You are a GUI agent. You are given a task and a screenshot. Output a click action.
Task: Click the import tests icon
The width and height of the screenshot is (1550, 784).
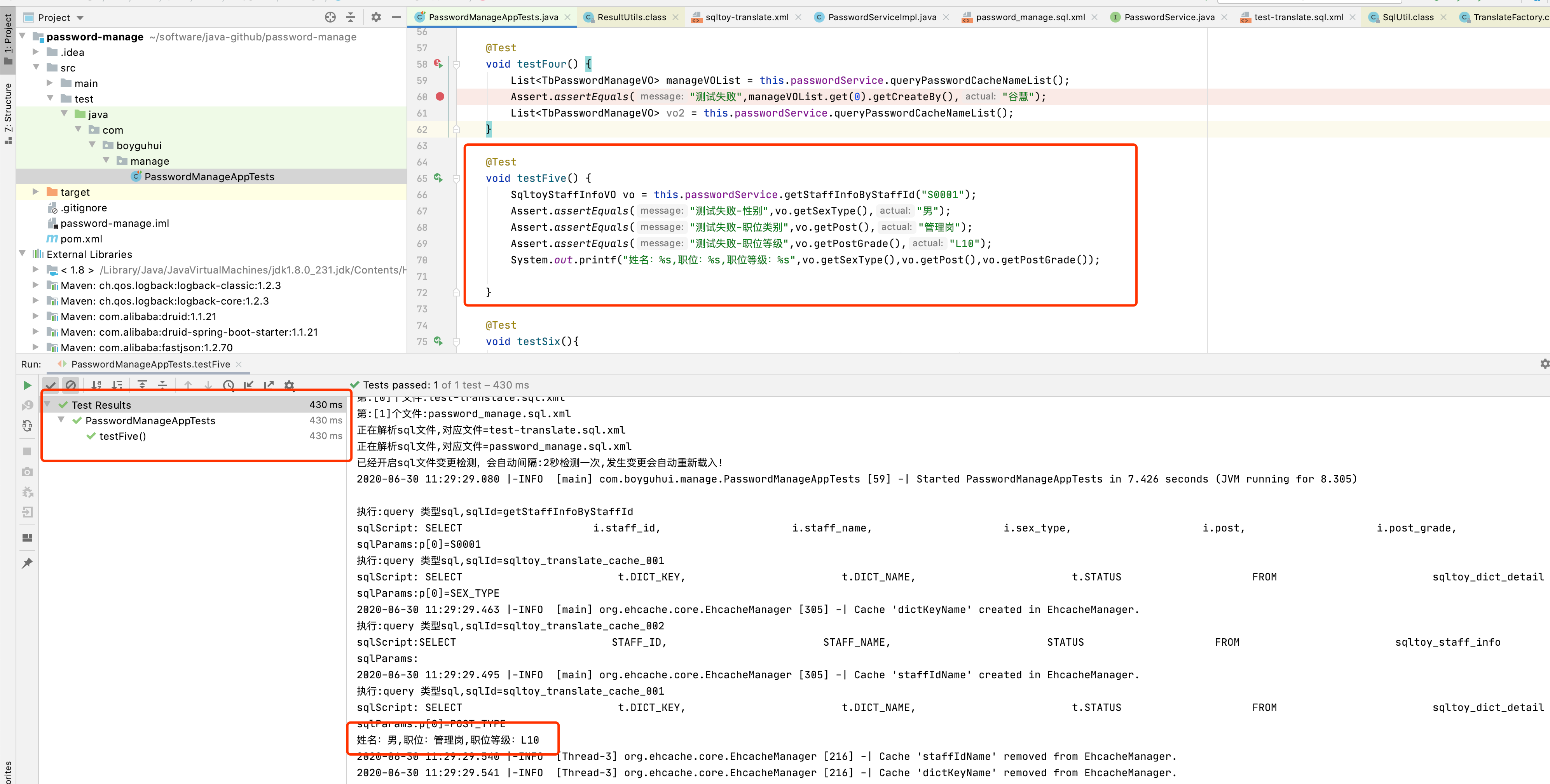click(x=248, y=385)
